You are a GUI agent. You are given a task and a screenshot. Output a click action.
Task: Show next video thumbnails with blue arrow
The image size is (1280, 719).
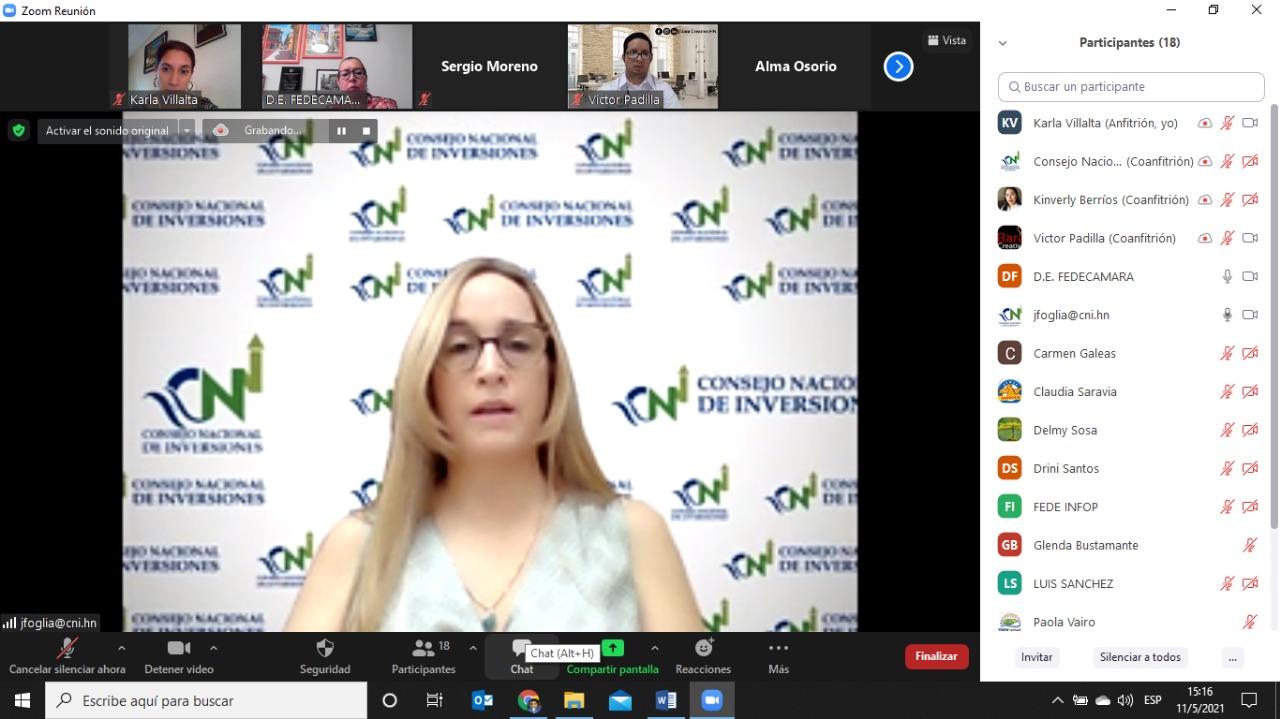[898, 67]
